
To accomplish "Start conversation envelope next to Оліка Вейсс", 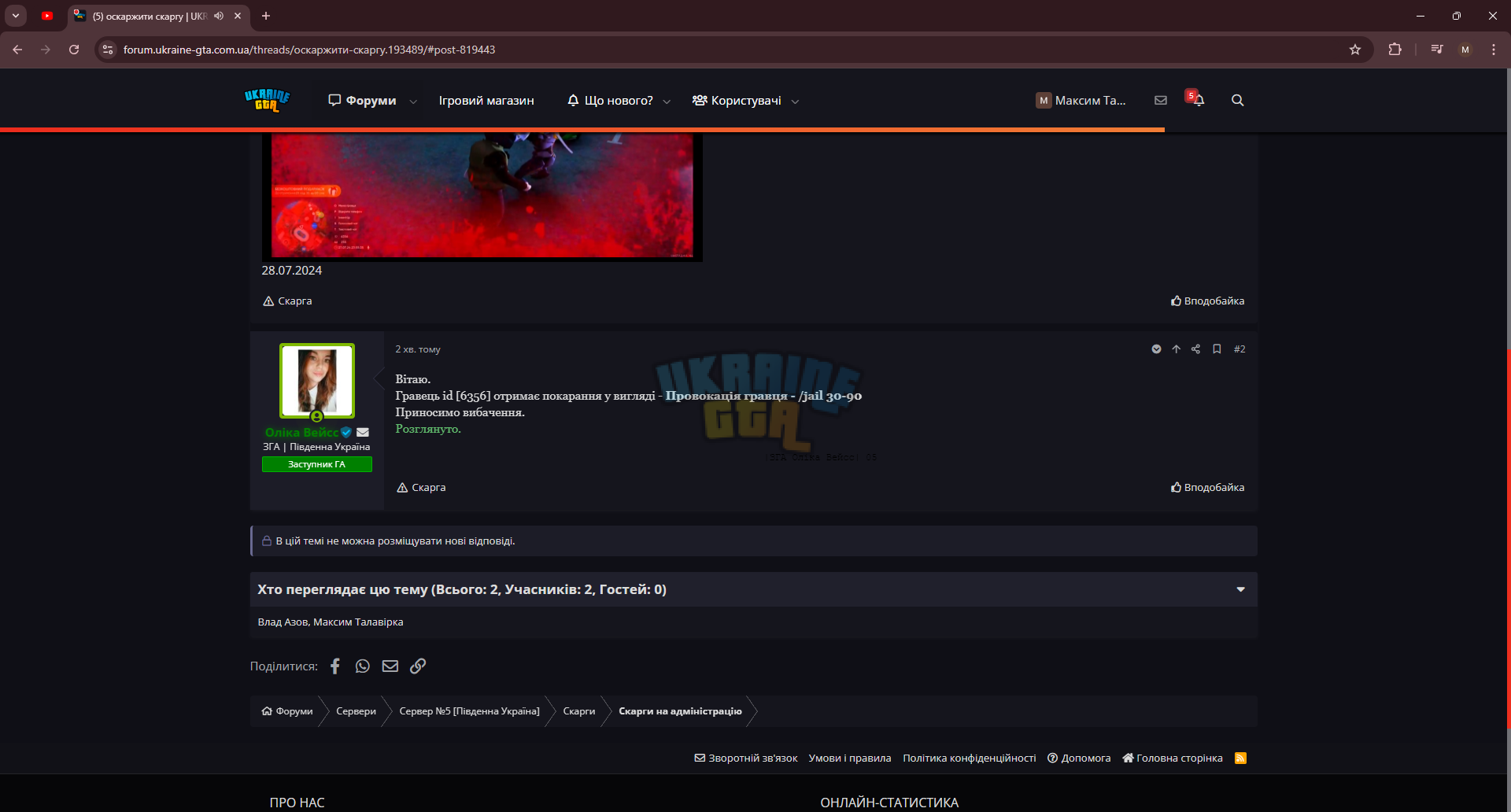I will (x=363, y=432).
